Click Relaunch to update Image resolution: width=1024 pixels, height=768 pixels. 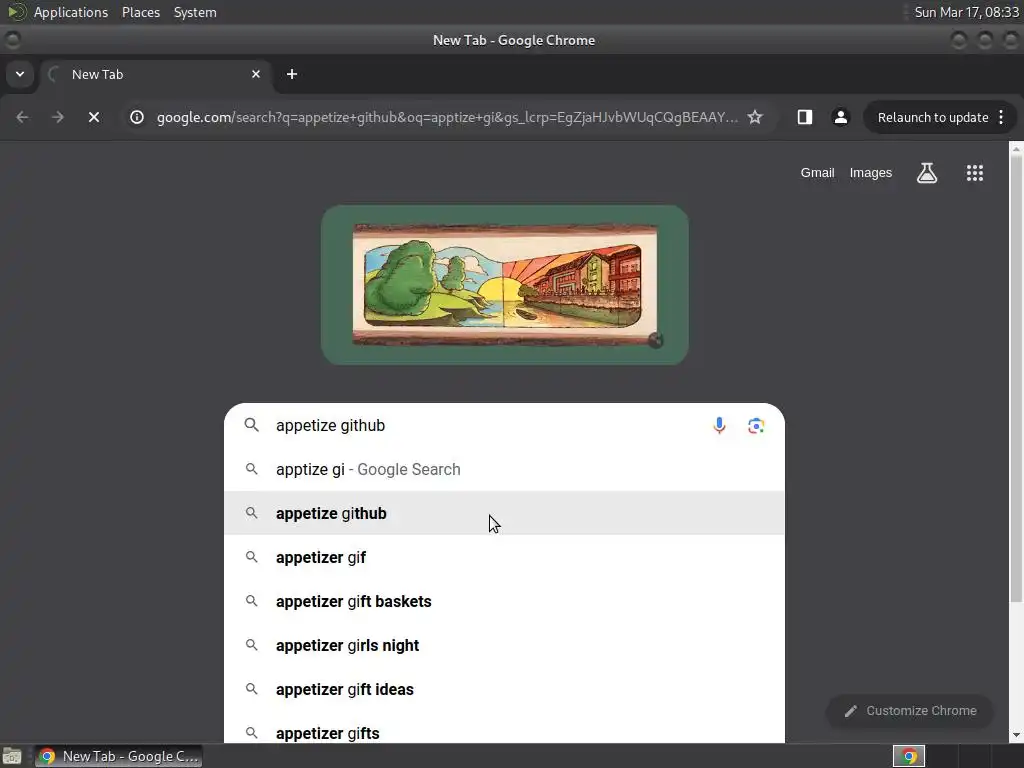933,118
